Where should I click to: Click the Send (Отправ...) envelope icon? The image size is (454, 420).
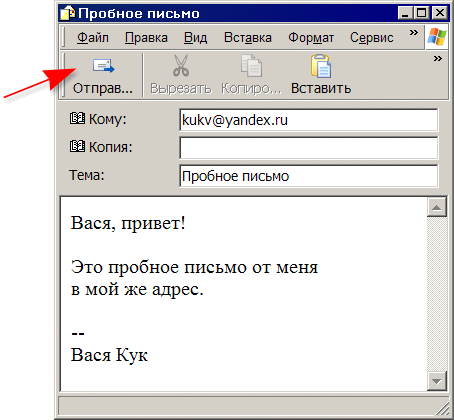[103, 65]
